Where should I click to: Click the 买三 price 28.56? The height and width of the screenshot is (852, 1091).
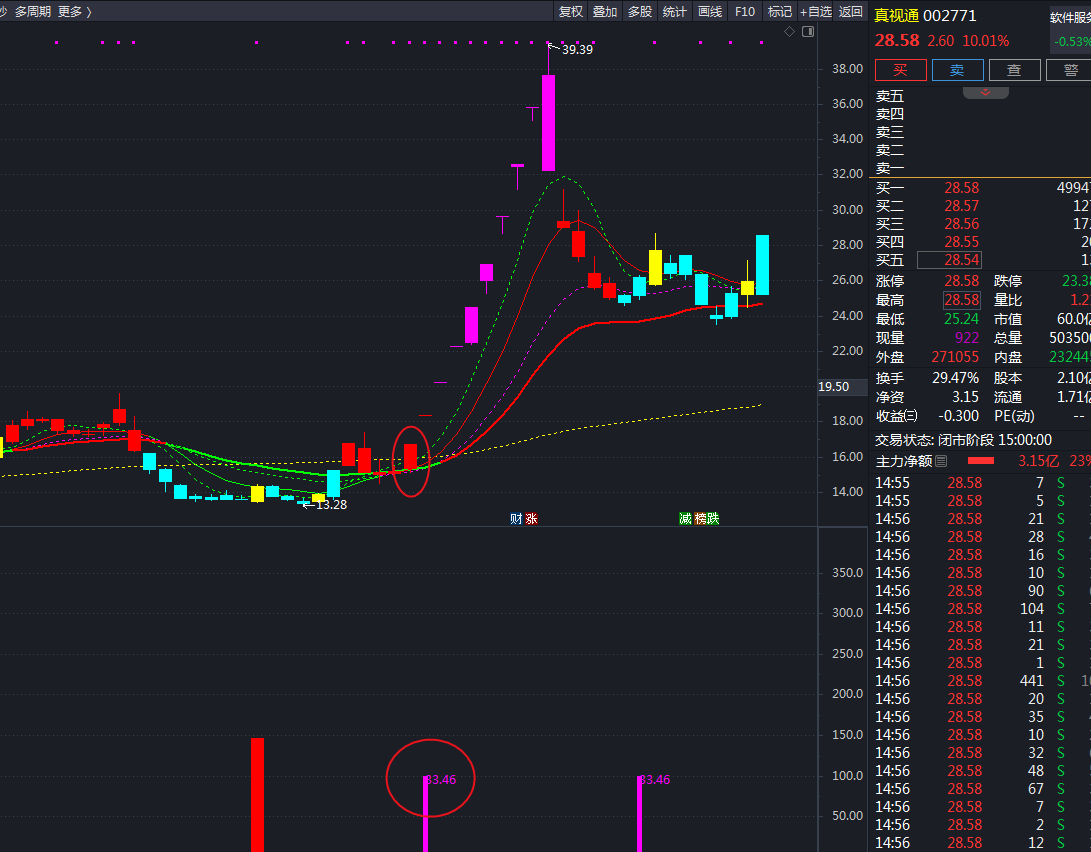(962, 224)
